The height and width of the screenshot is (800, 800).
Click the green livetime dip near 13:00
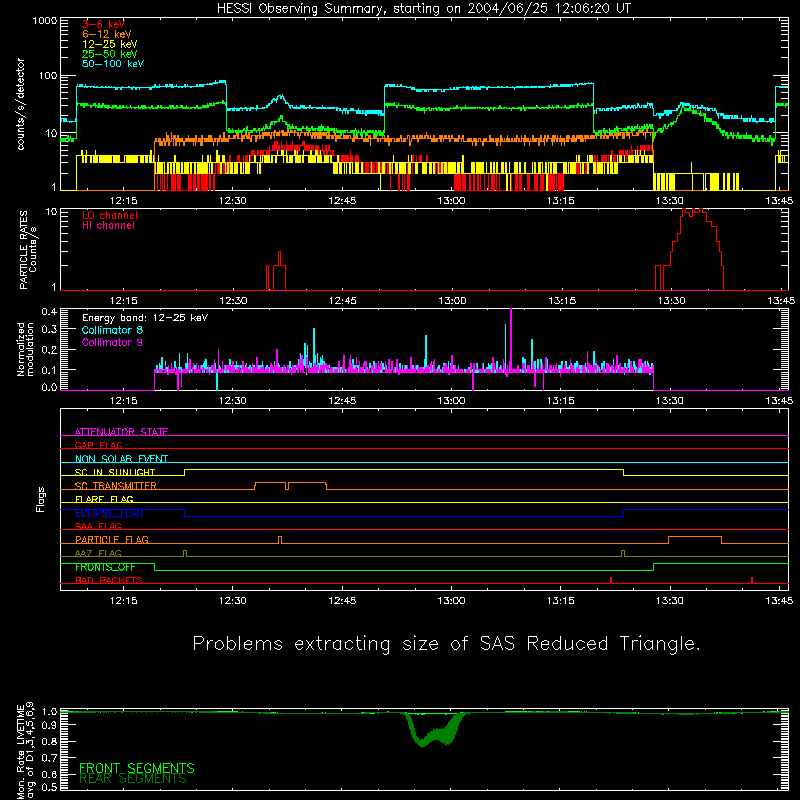[435, 730]
